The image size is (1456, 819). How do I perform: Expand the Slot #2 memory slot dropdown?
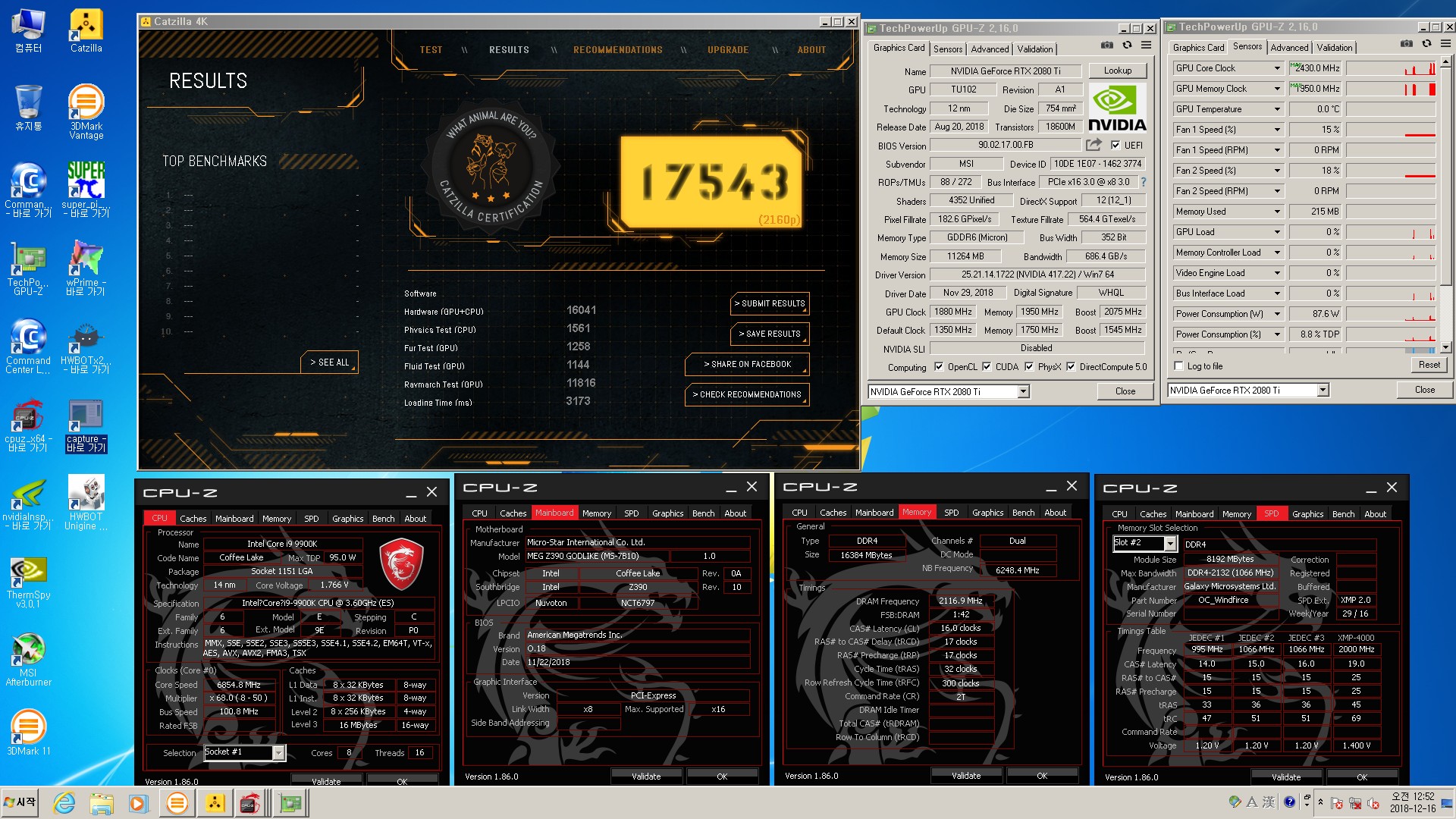click(1170, 543)
